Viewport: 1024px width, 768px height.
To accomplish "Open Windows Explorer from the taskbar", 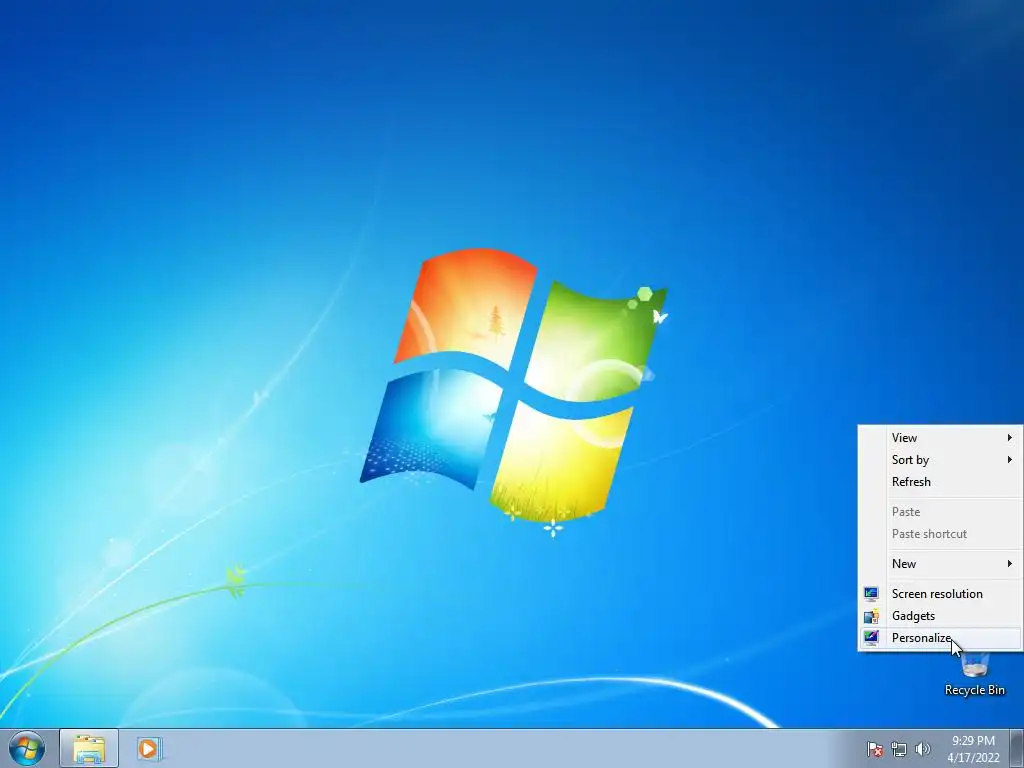I will [x=89, y=748].
